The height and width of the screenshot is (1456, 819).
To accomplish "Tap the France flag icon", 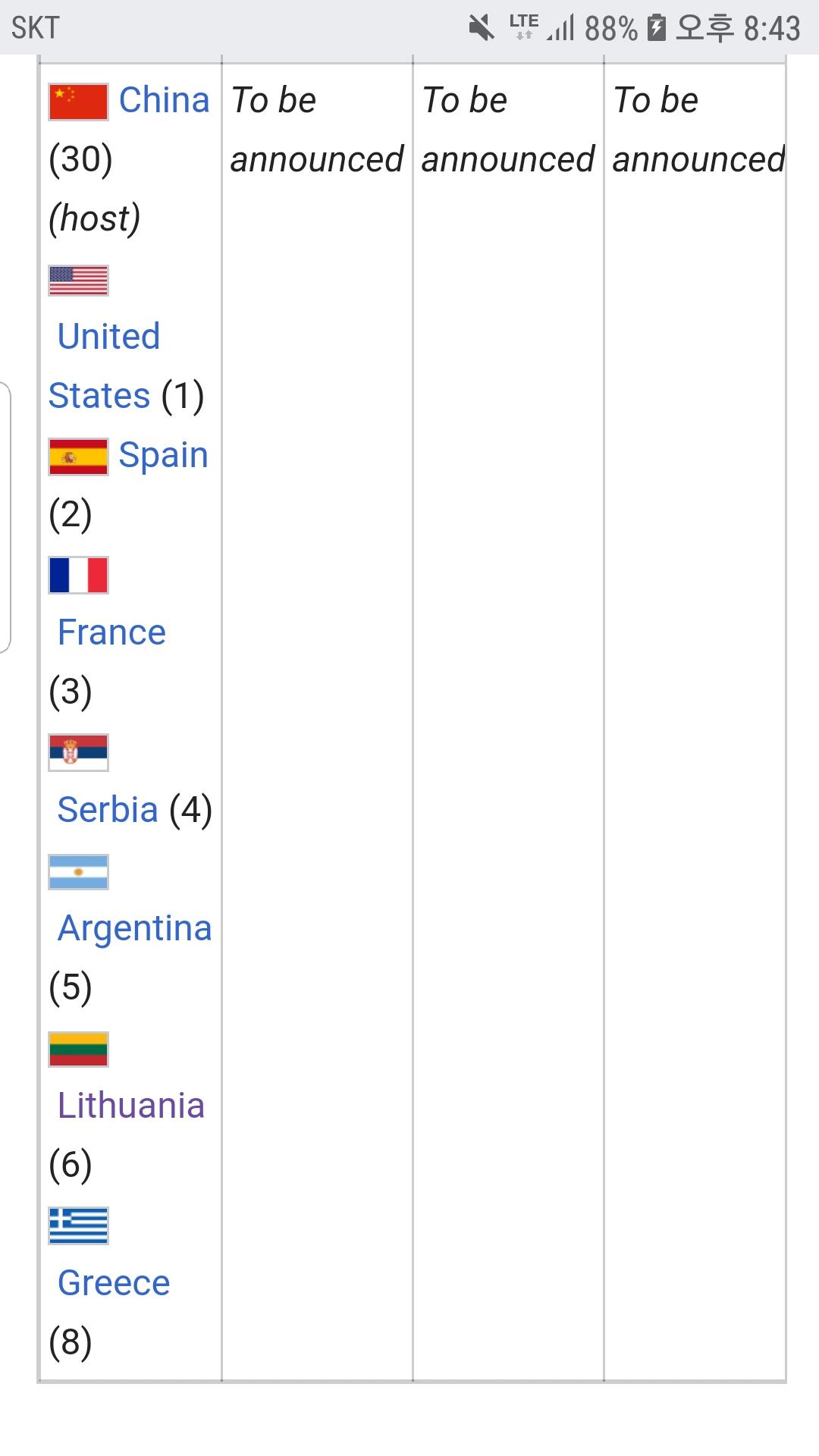I will (78, 575).
